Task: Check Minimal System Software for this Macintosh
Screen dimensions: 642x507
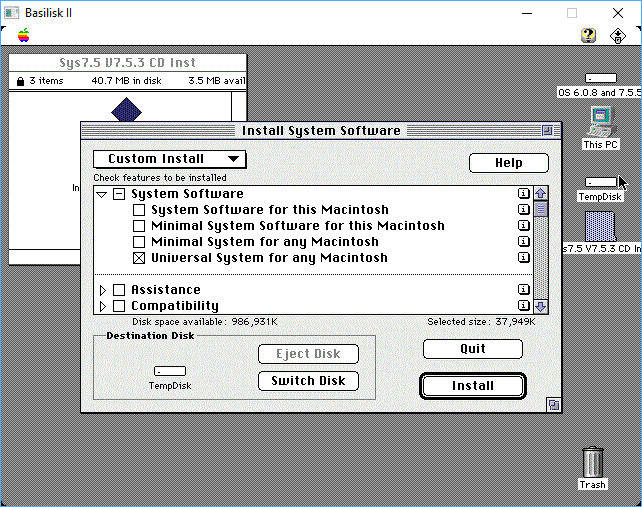Action: click(139, 226)
